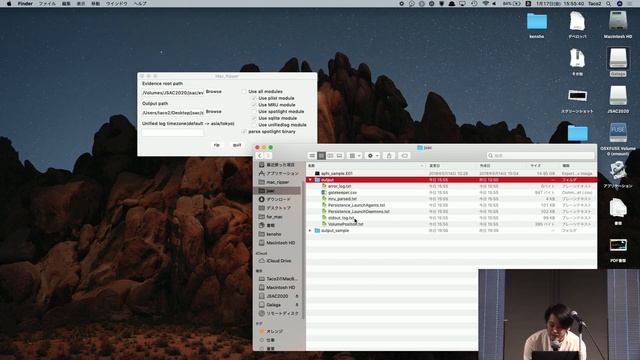Open the 編集 menu
This screenshot has height=360, width=640.
66,4
